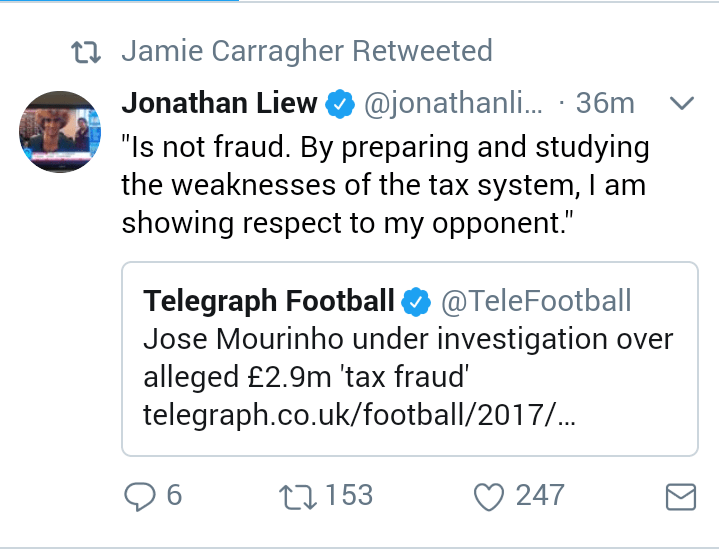Screen dimensions: 719x551
Task: Click the reply count of 6
Action: click(x=174, y=495)
